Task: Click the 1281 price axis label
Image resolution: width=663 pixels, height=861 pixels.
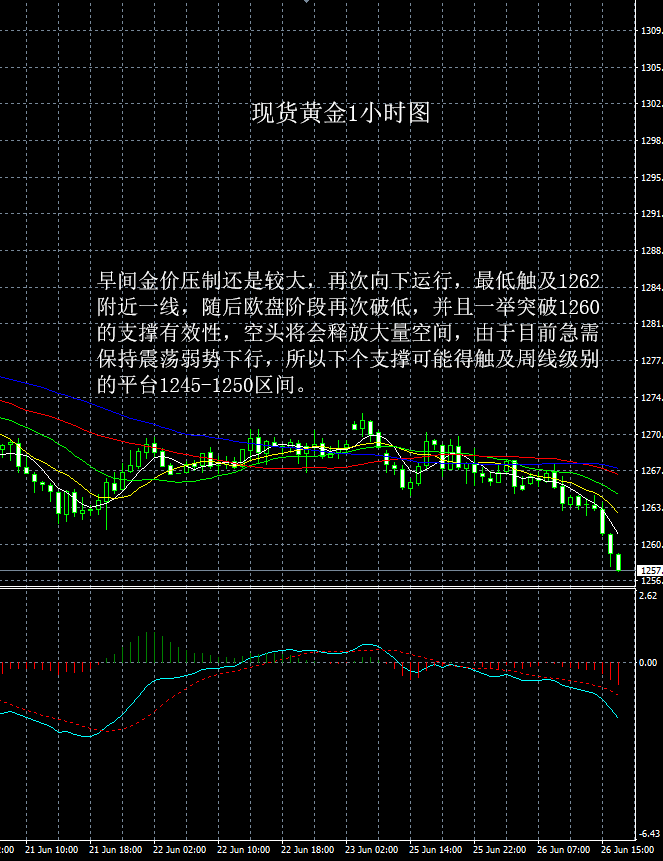Action: [651, 324]
